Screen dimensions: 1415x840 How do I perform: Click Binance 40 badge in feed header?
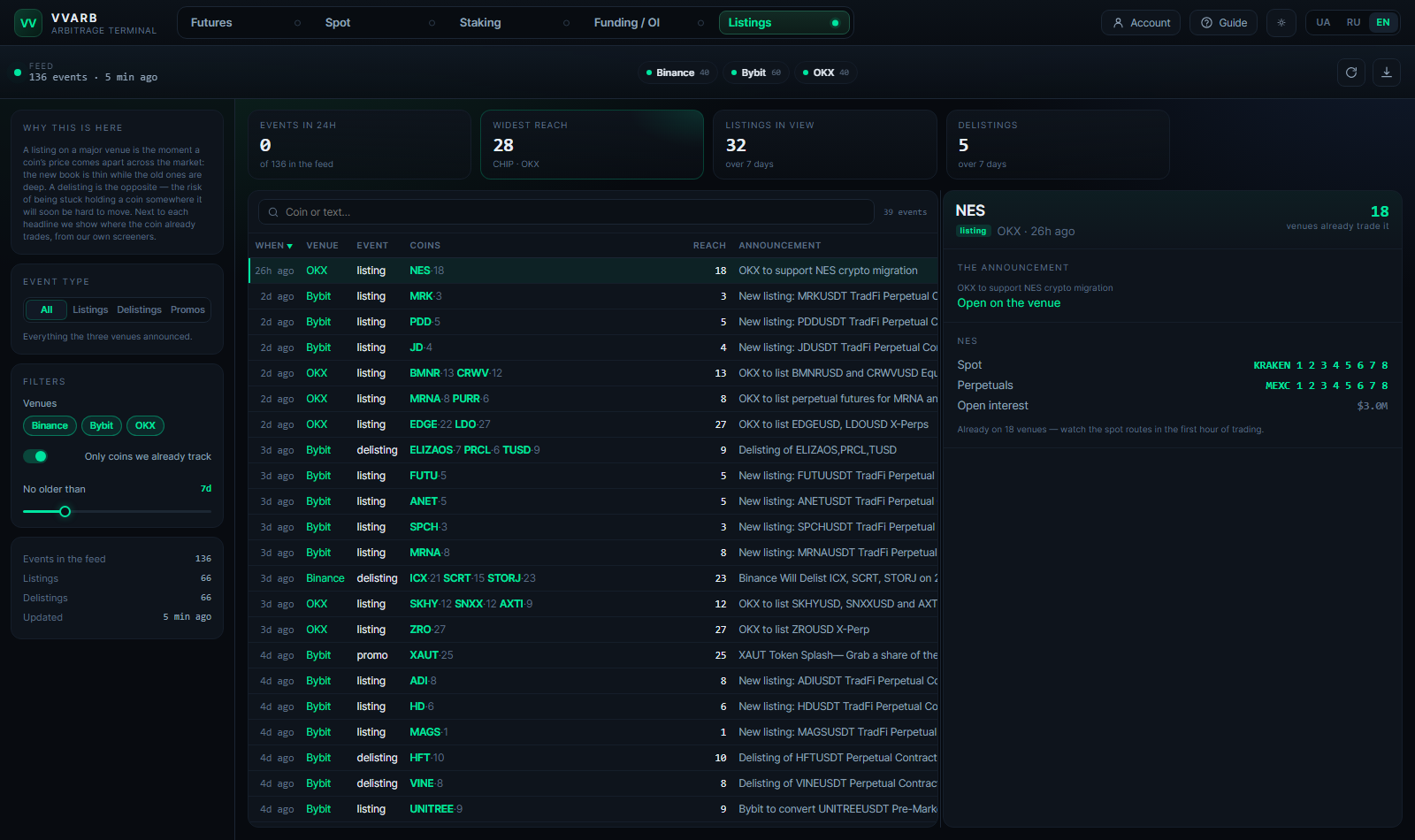(x=677, y=73)
